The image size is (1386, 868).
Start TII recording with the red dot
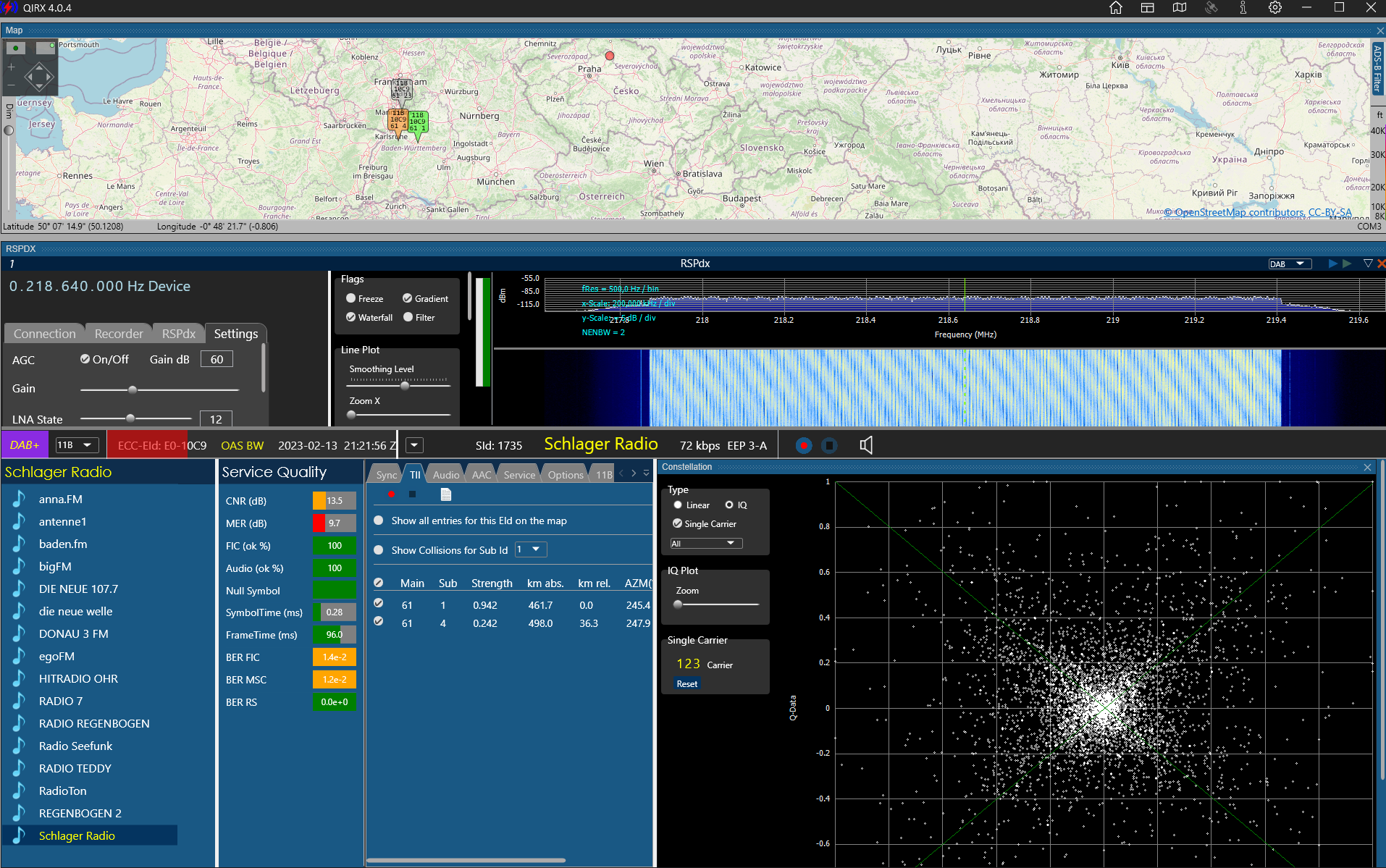coord(391,494)
